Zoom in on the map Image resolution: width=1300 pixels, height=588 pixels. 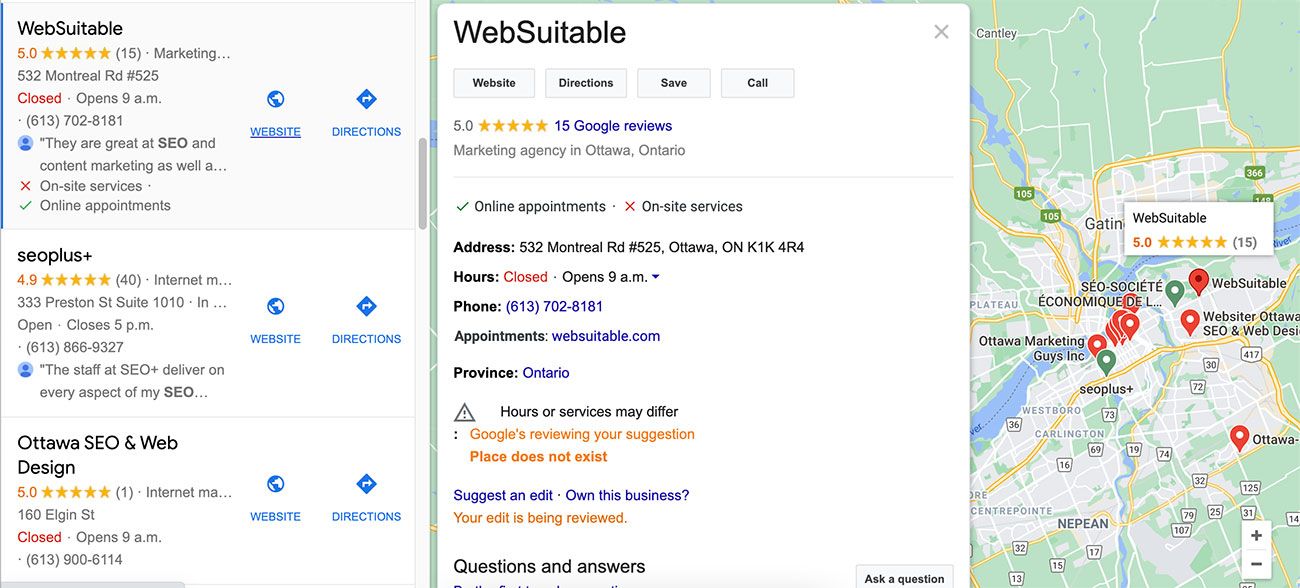tap(1256, 536)
